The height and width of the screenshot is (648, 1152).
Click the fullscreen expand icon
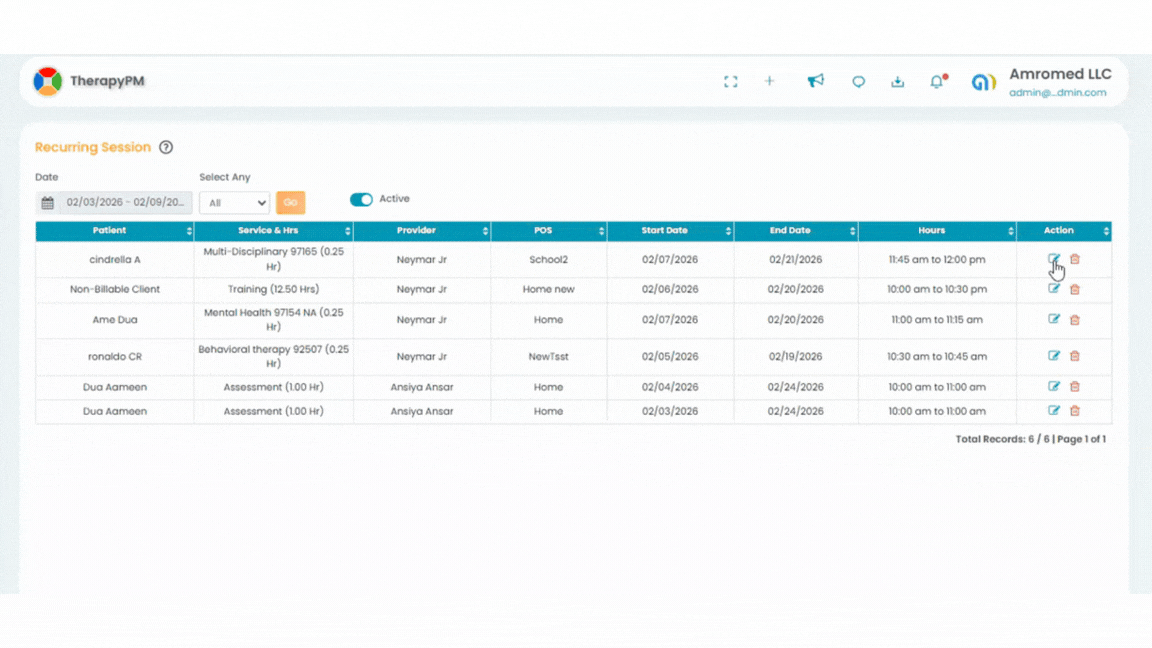[731, 82]
